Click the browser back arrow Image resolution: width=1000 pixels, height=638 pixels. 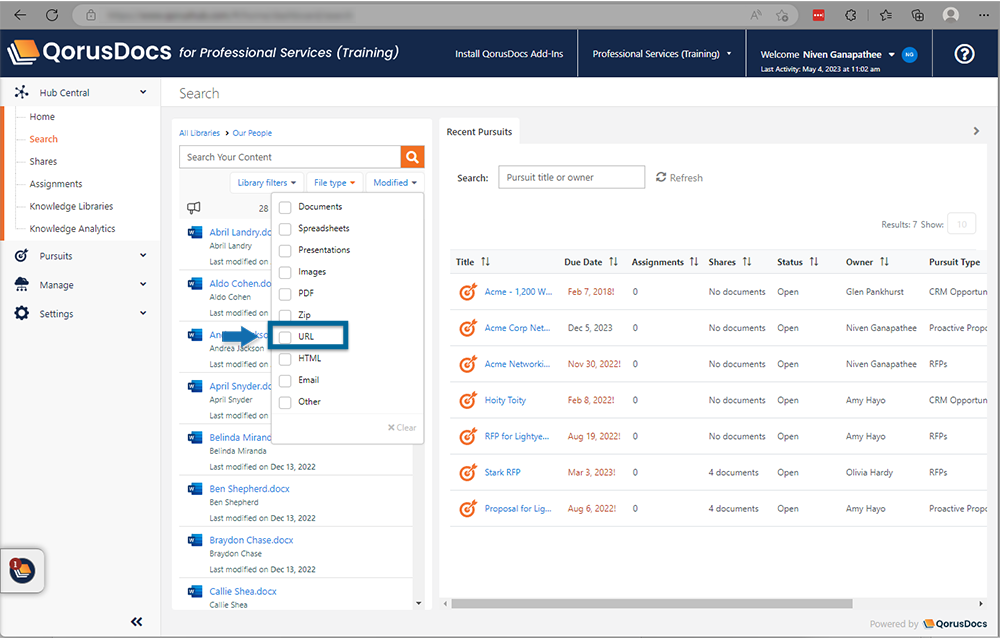click(x=20, y=15)
